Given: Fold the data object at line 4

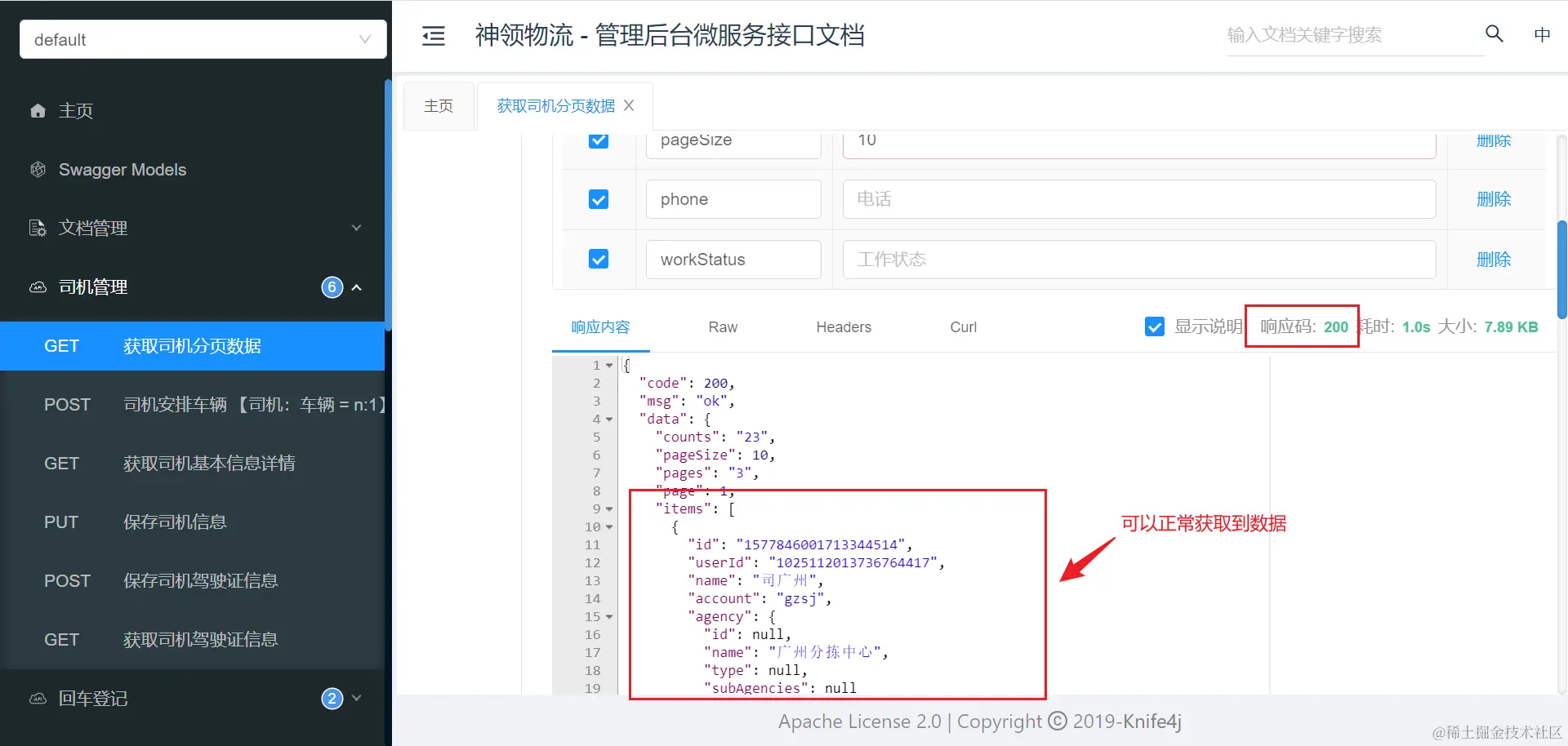Looking at the screenshot, I should 609,420.
